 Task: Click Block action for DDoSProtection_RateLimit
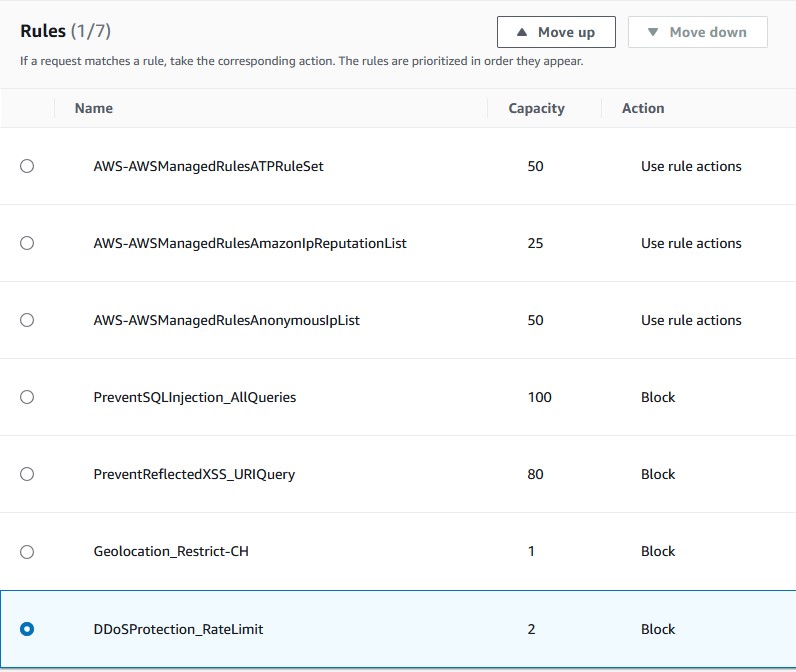(x=658, y=629)
